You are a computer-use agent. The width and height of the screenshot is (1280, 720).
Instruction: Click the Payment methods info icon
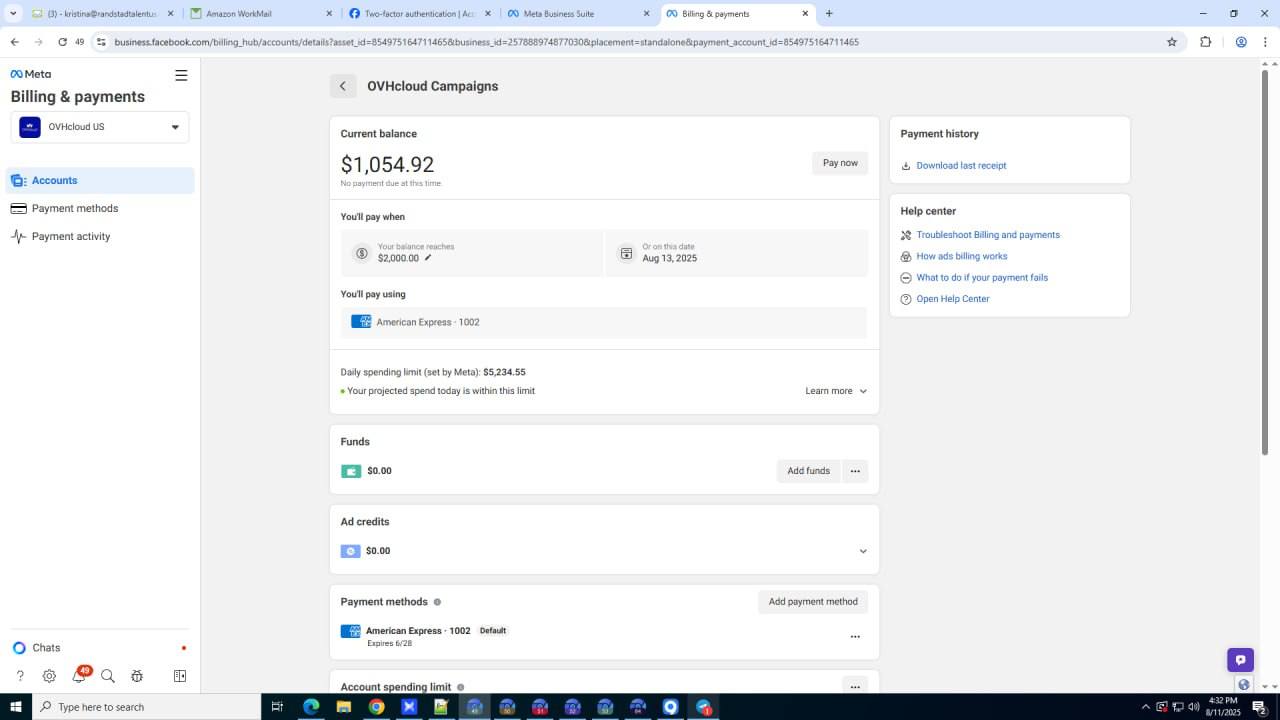(x=437, y=602)
